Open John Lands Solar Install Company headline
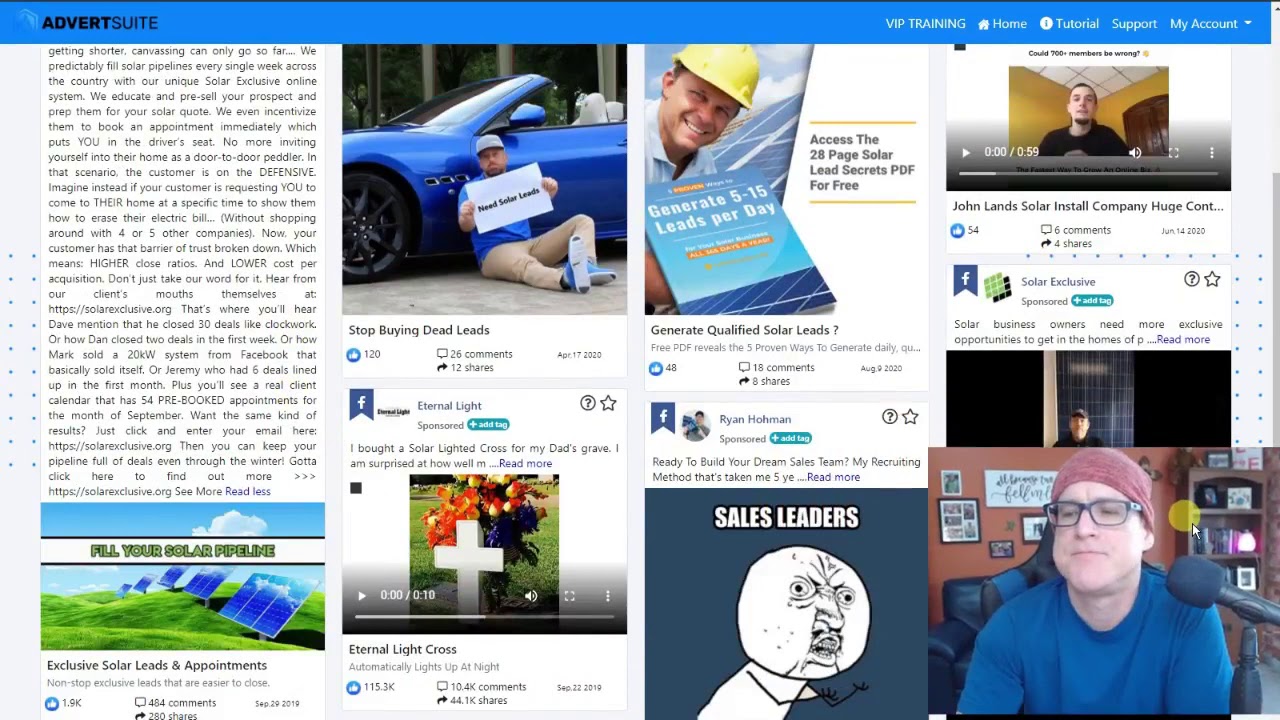The width and height of the screenshot is (1280, 720). [1088, 206]
